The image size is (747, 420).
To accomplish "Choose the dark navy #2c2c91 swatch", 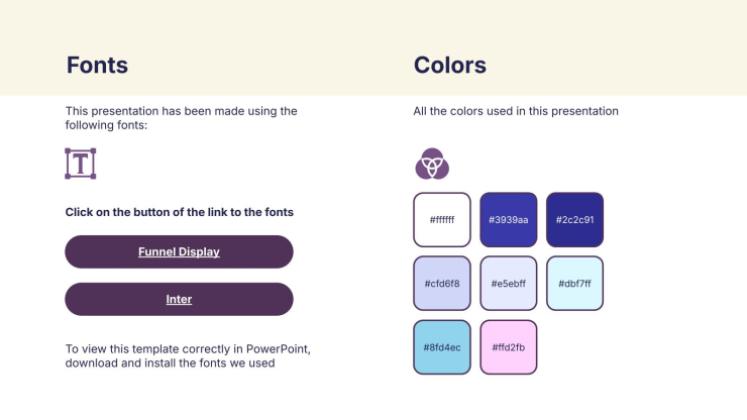I will [575, 220].
